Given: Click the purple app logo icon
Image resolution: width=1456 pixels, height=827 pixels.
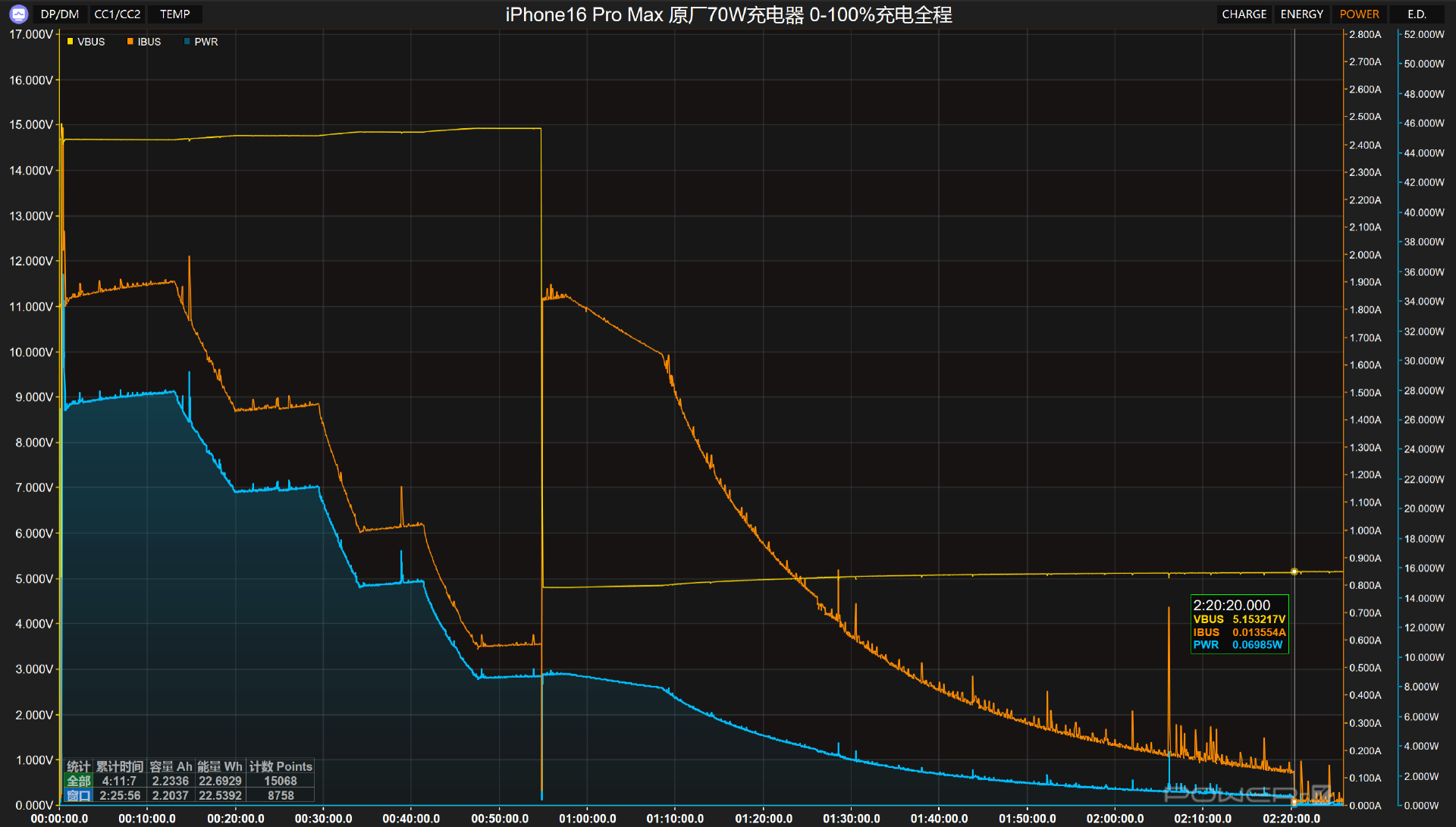Looking at the screenshot, I should tap(18, 14).
